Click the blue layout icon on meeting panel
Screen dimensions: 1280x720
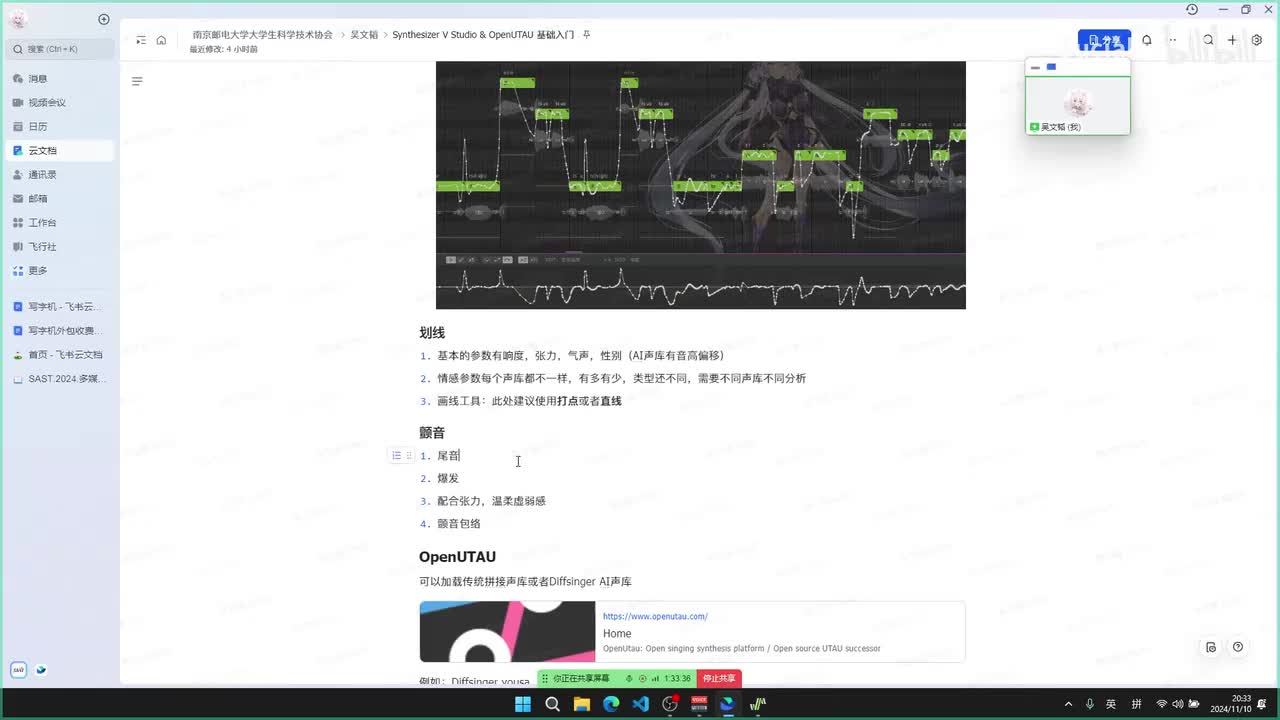coord(1051,67)
